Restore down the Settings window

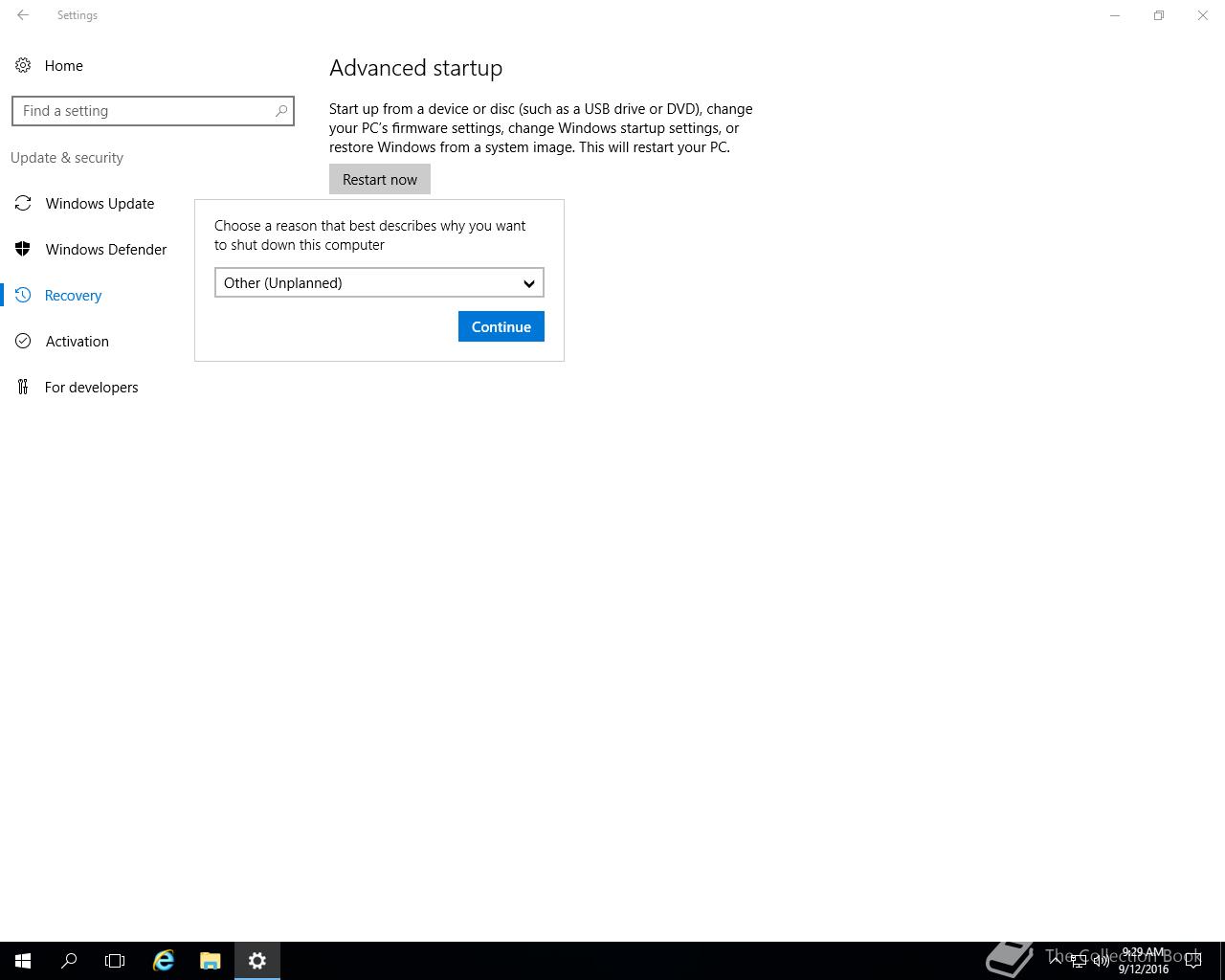[1159, 15]
